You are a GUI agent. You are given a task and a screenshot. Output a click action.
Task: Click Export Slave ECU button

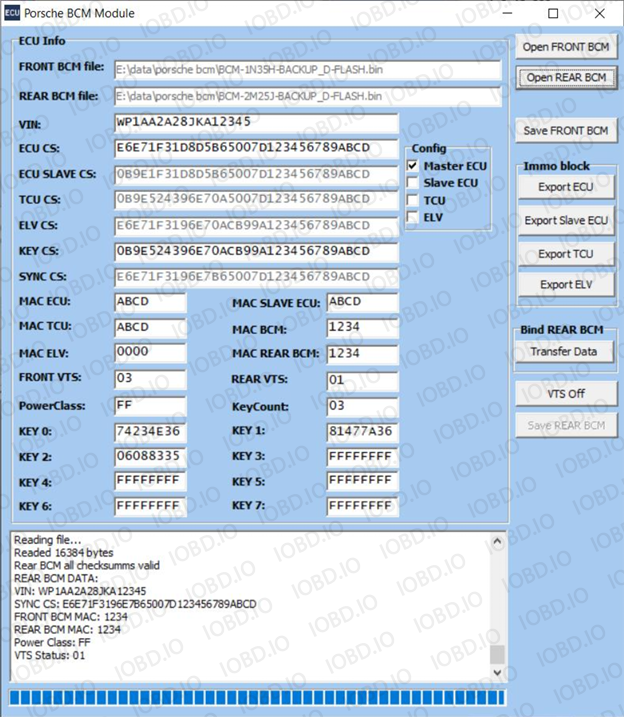(566, 220)
